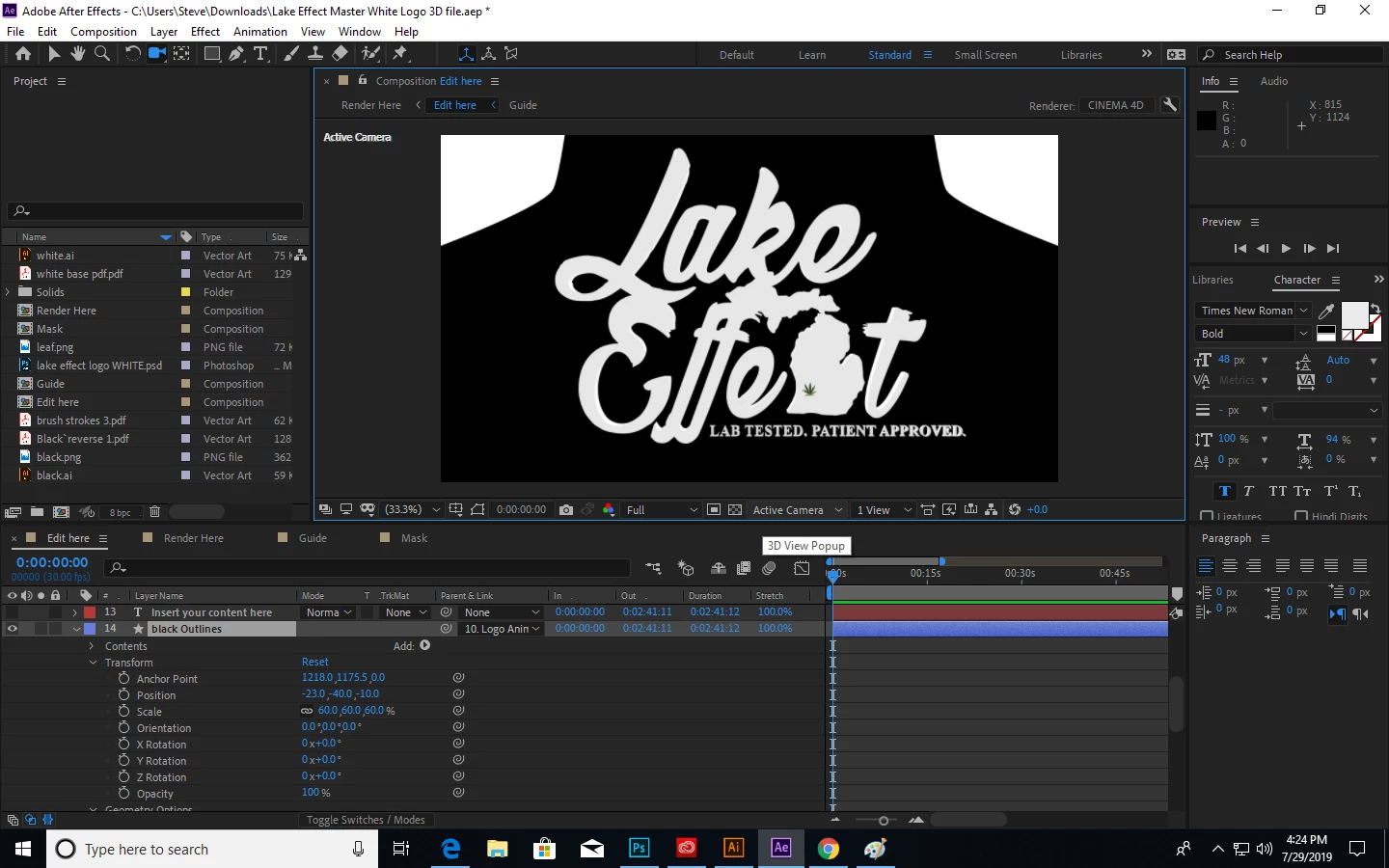Open the 1 View layout dropdown

884,509
